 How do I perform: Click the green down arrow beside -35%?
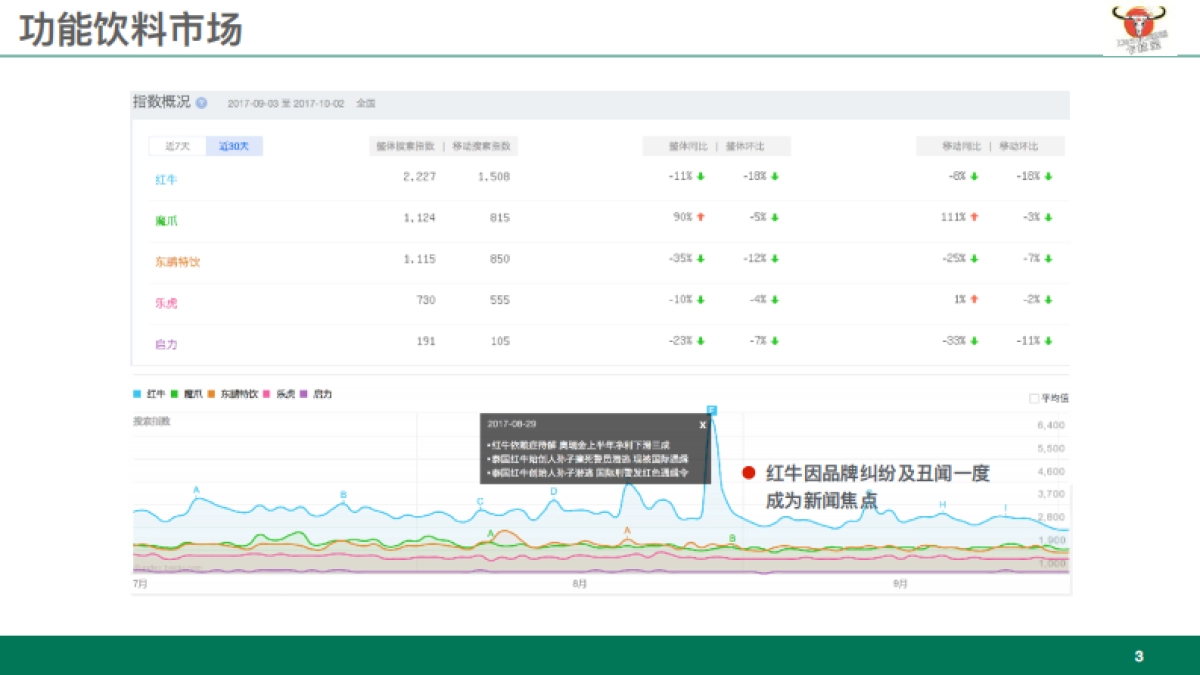[701, 258]
